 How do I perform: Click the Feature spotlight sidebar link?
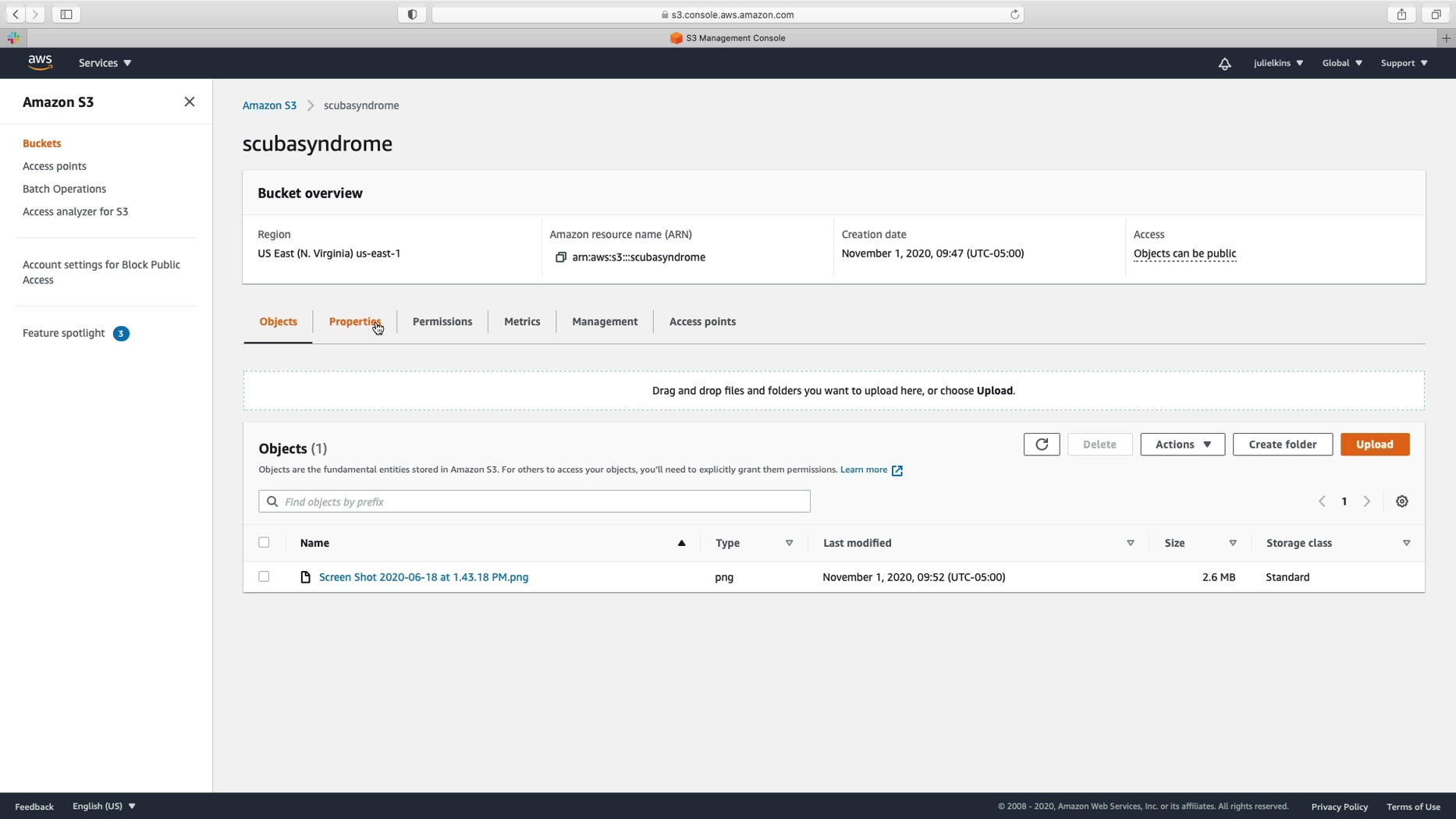click(64, 333)
